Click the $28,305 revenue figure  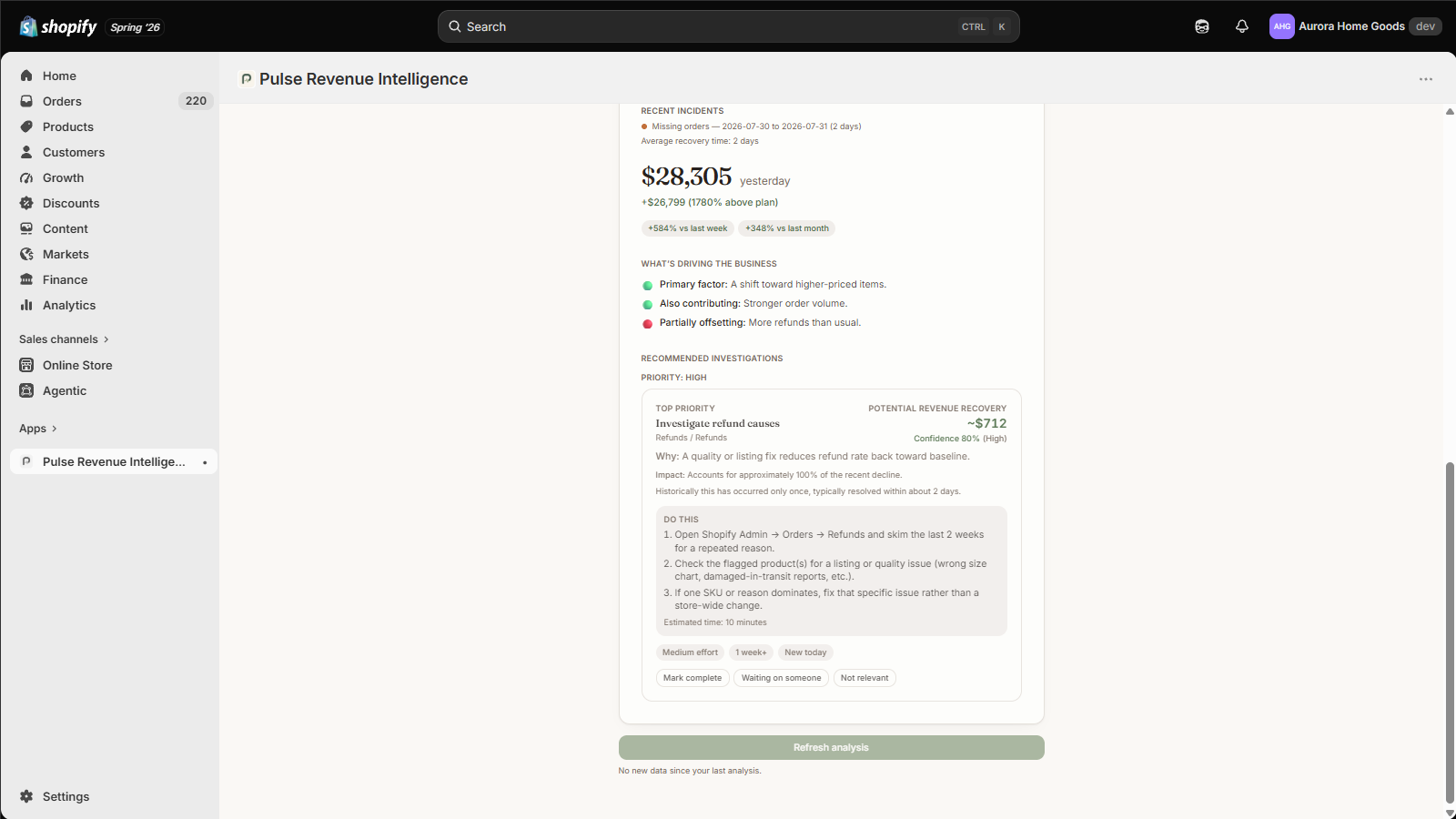pyautogui.click(x=686, y=177)
